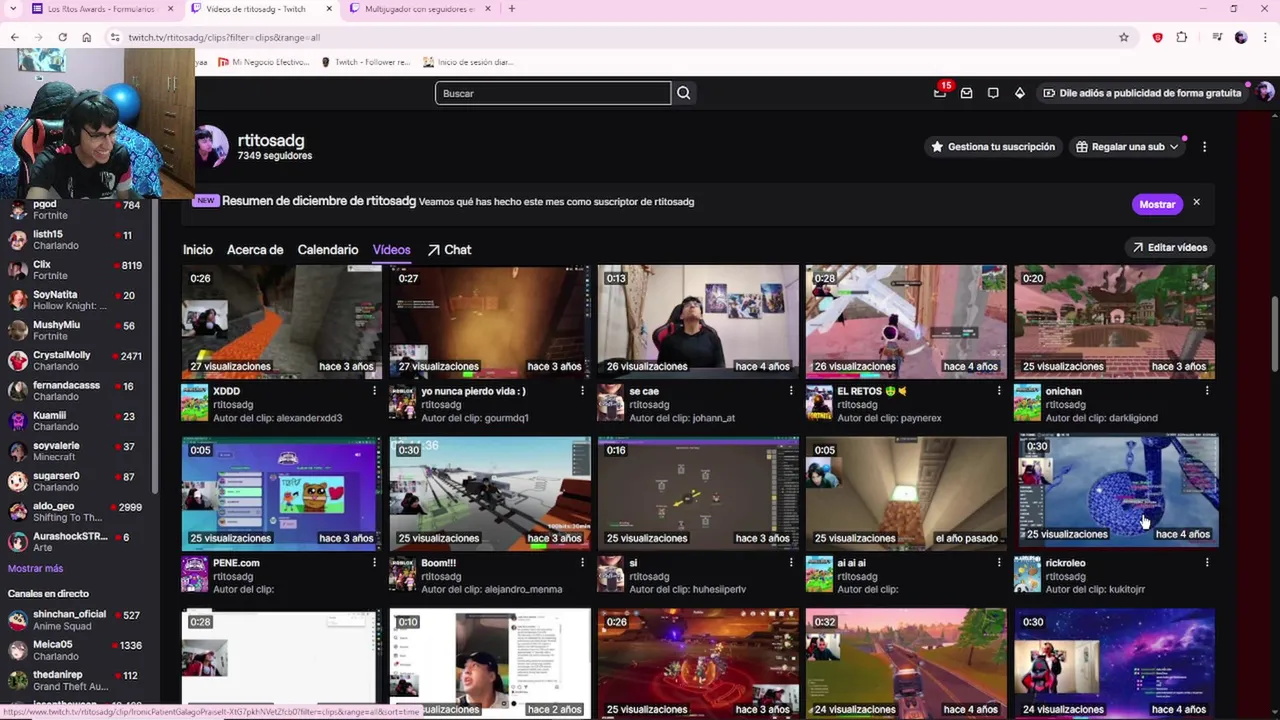The width and height of the screenshot is (1280, 720).
Task: Open options menu for rickroleo clip
Action: pos(1206,563)
